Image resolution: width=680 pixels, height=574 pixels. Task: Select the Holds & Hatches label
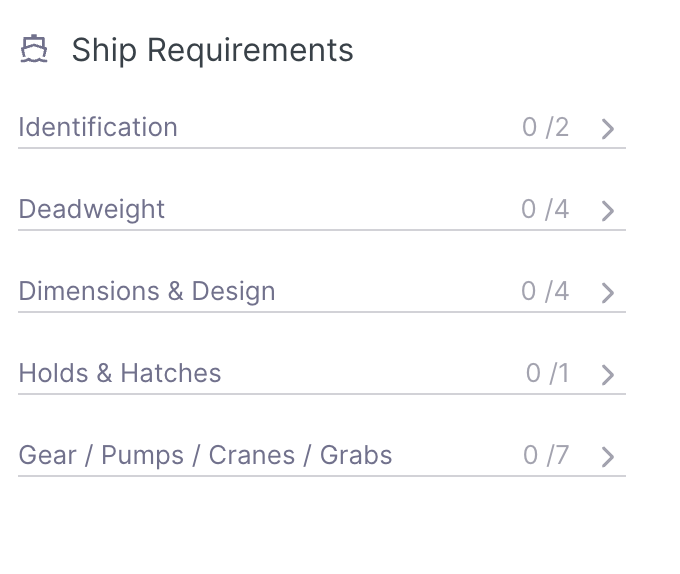[x=120, y=373]
